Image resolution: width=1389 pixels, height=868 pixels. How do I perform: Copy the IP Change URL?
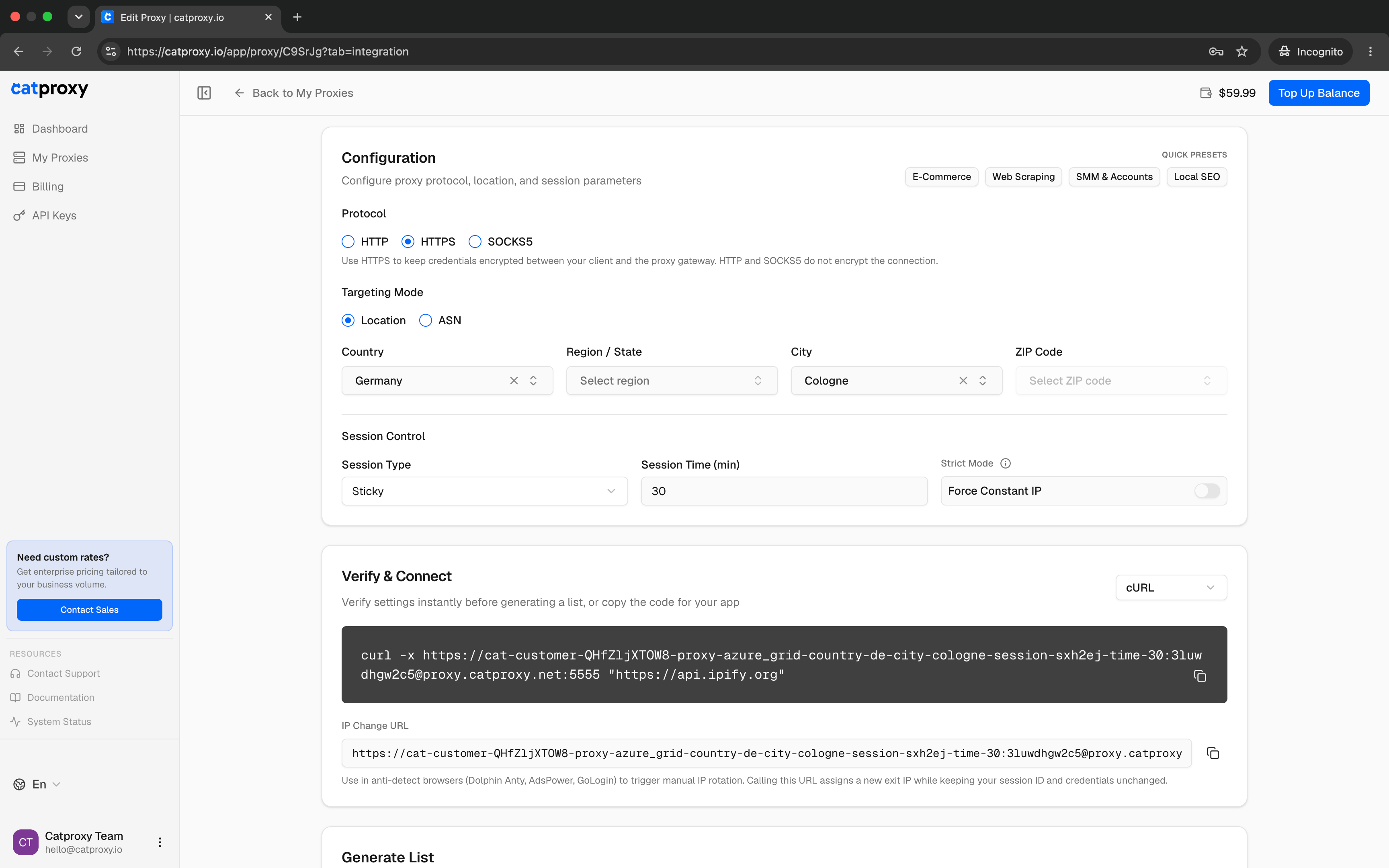point(1213,753)
